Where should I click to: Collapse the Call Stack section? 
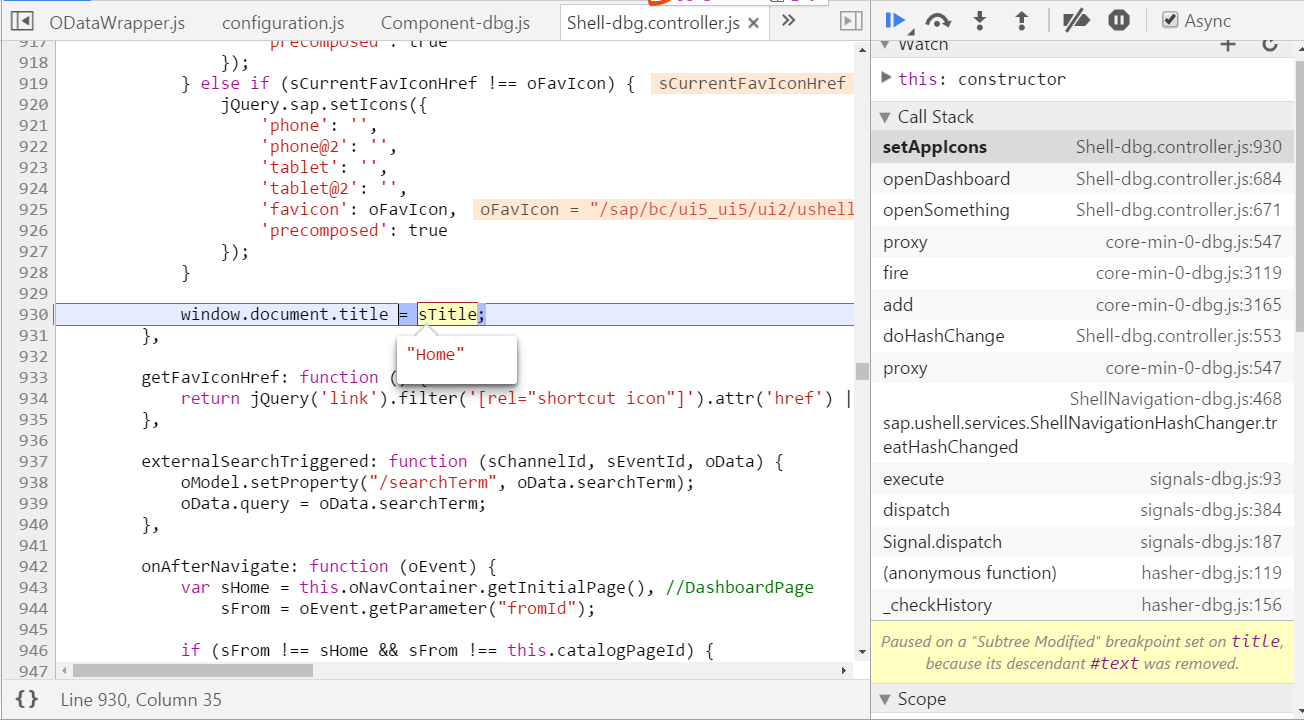tap(886, 117)
